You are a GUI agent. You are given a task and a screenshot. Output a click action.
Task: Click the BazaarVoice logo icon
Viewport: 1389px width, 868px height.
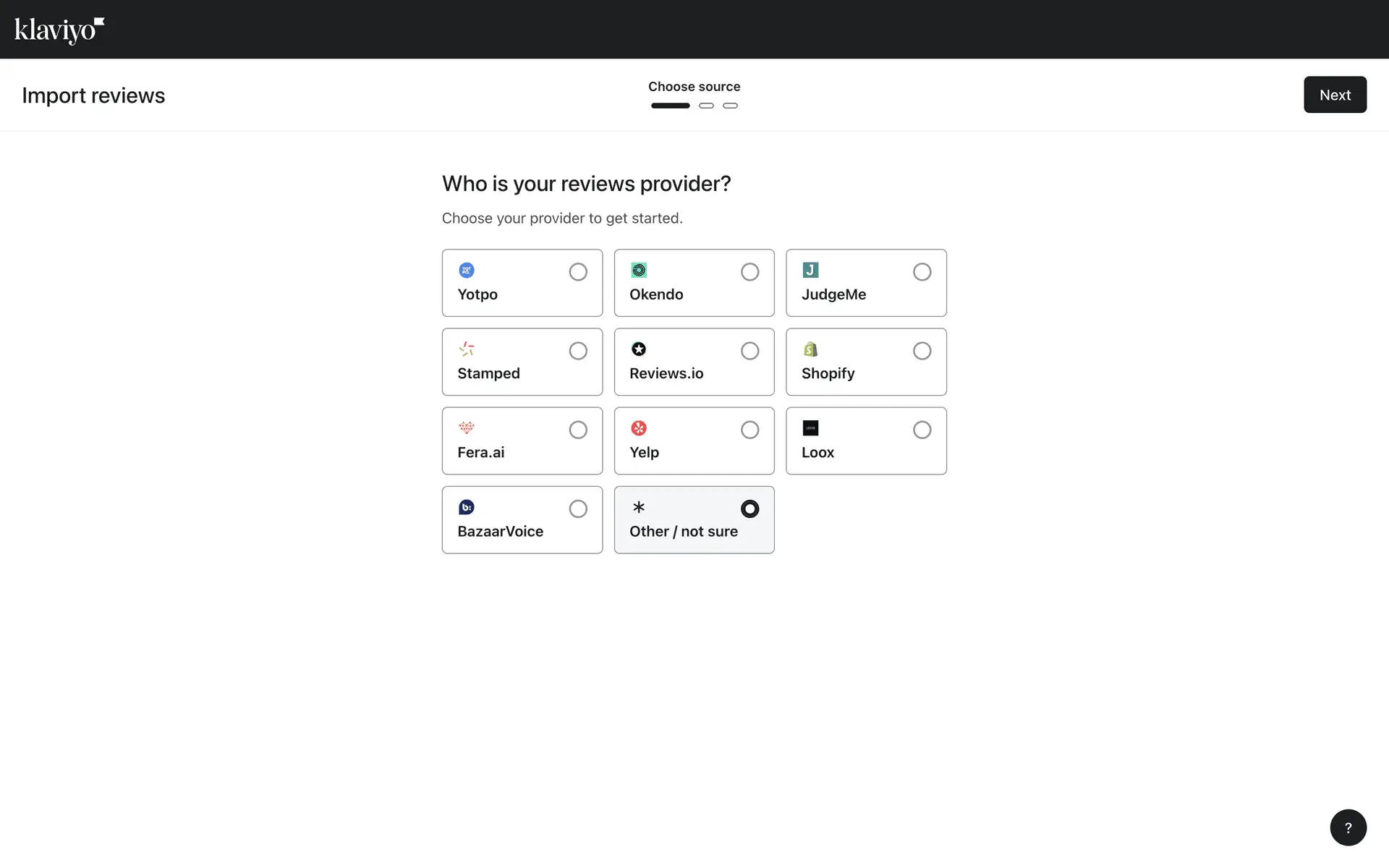click(467, 507)
